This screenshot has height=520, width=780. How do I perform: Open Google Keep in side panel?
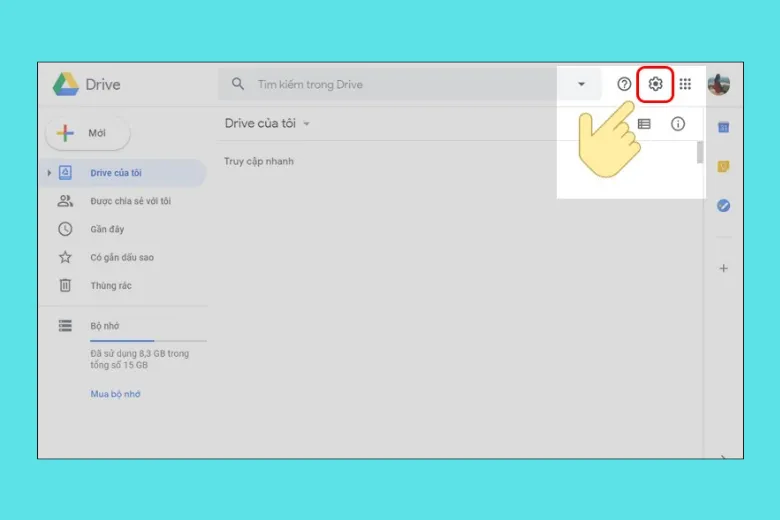coord(723,166)
